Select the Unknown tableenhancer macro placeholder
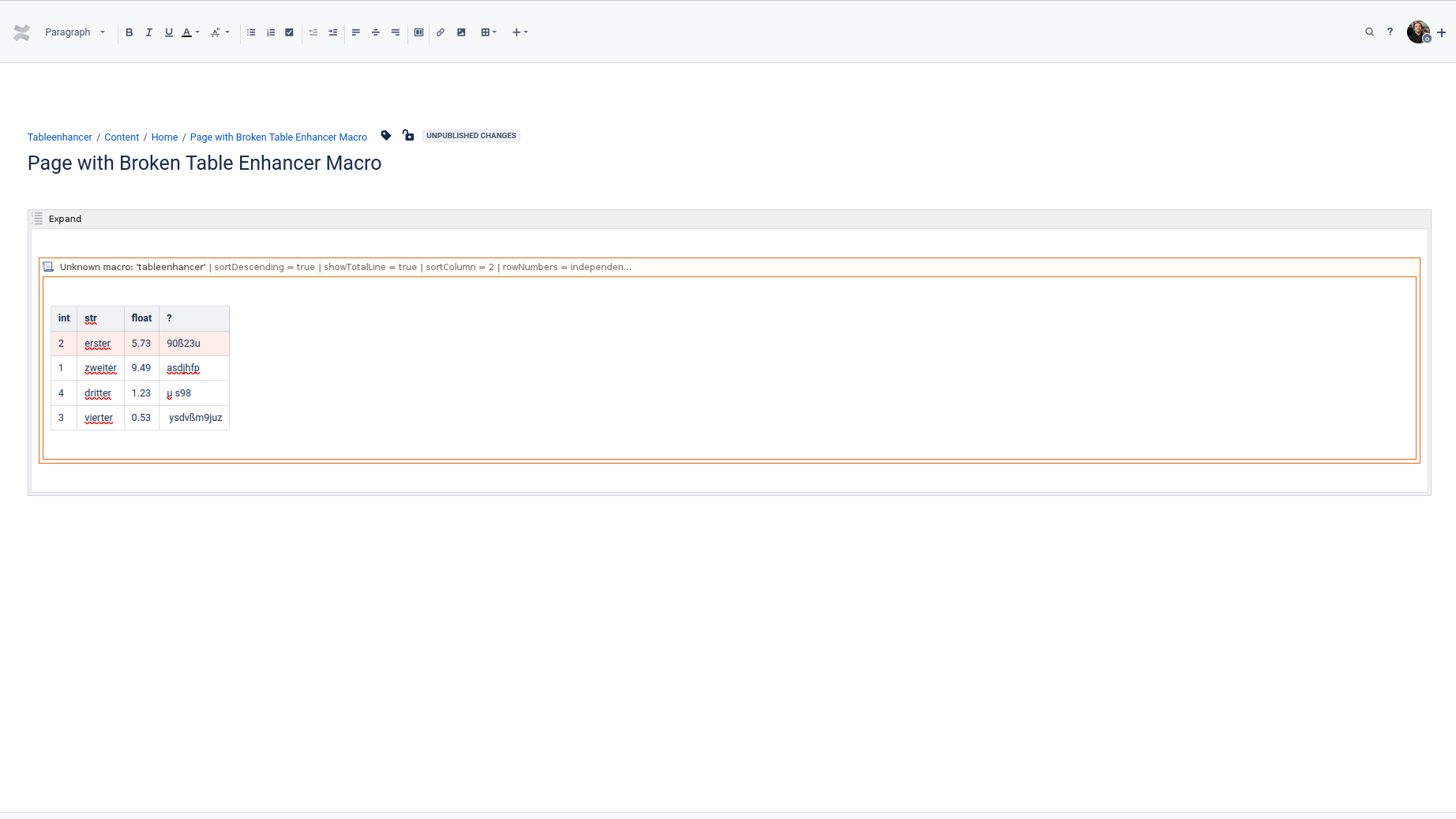1456x819 pixels. point(340,267)
